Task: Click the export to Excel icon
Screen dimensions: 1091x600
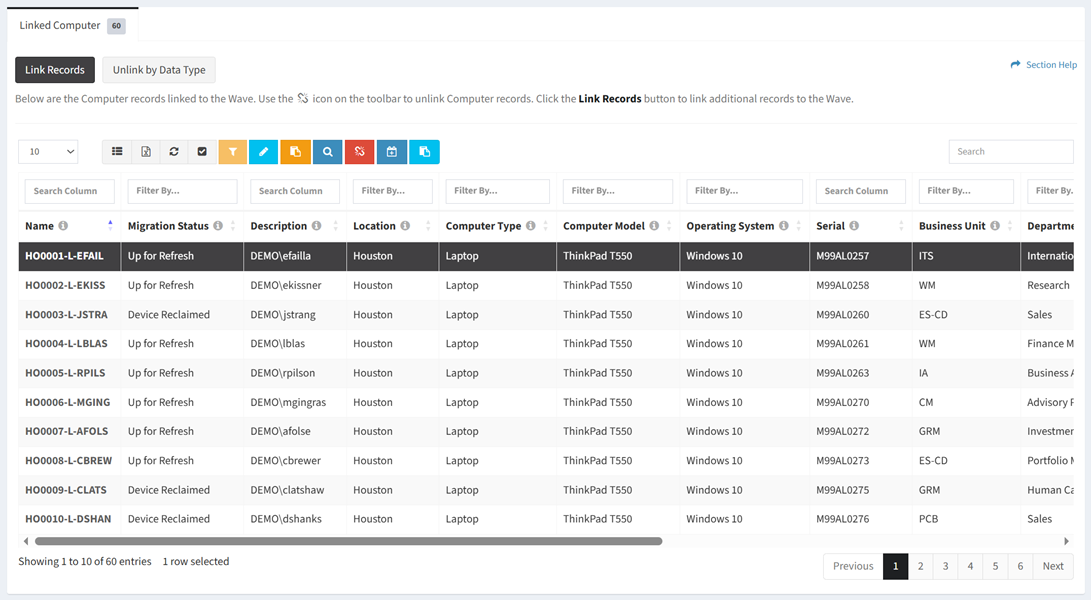Action: [x=145, y=152]
